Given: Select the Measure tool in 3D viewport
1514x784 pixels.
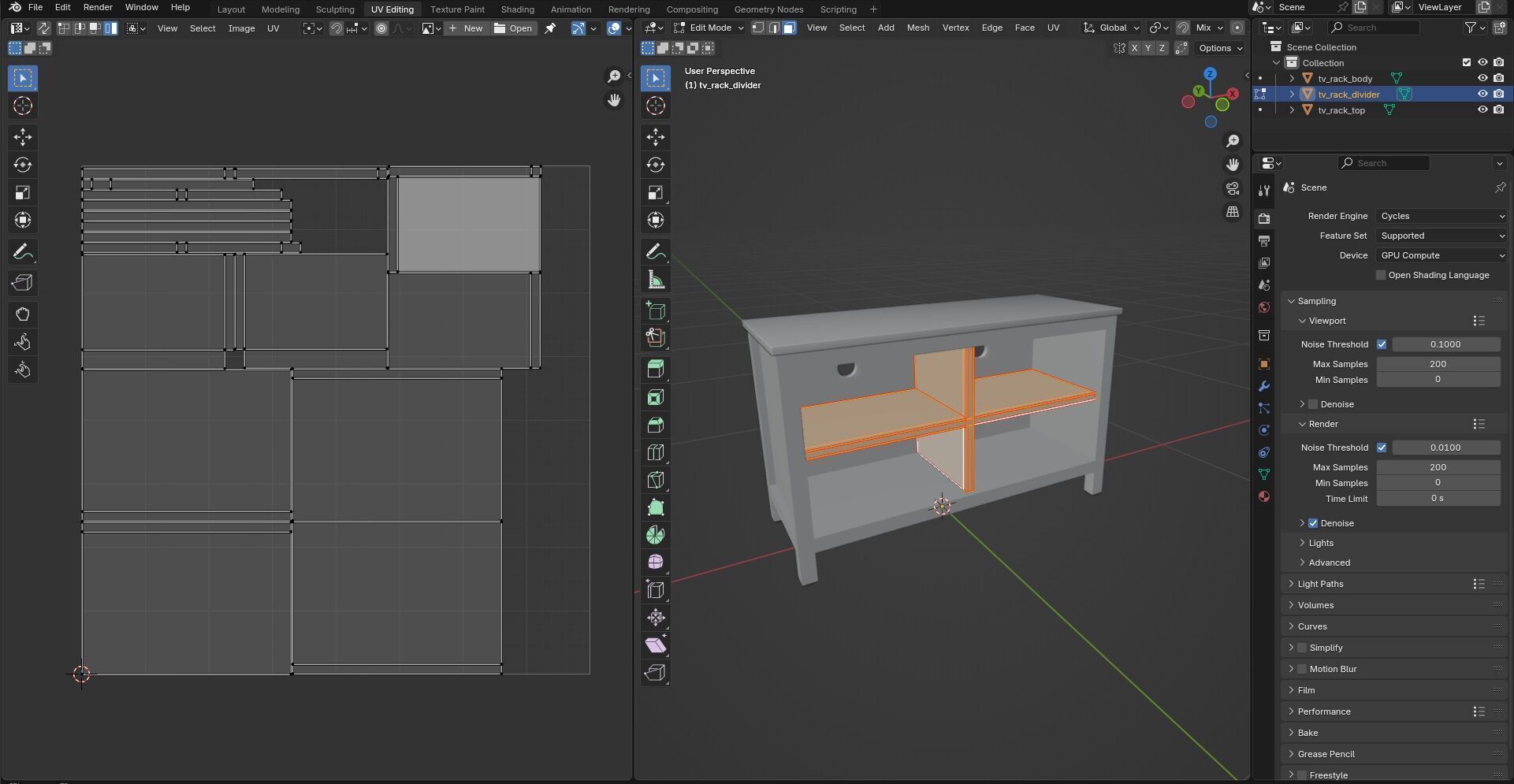Looking at the screenshot, I should 655,280.
